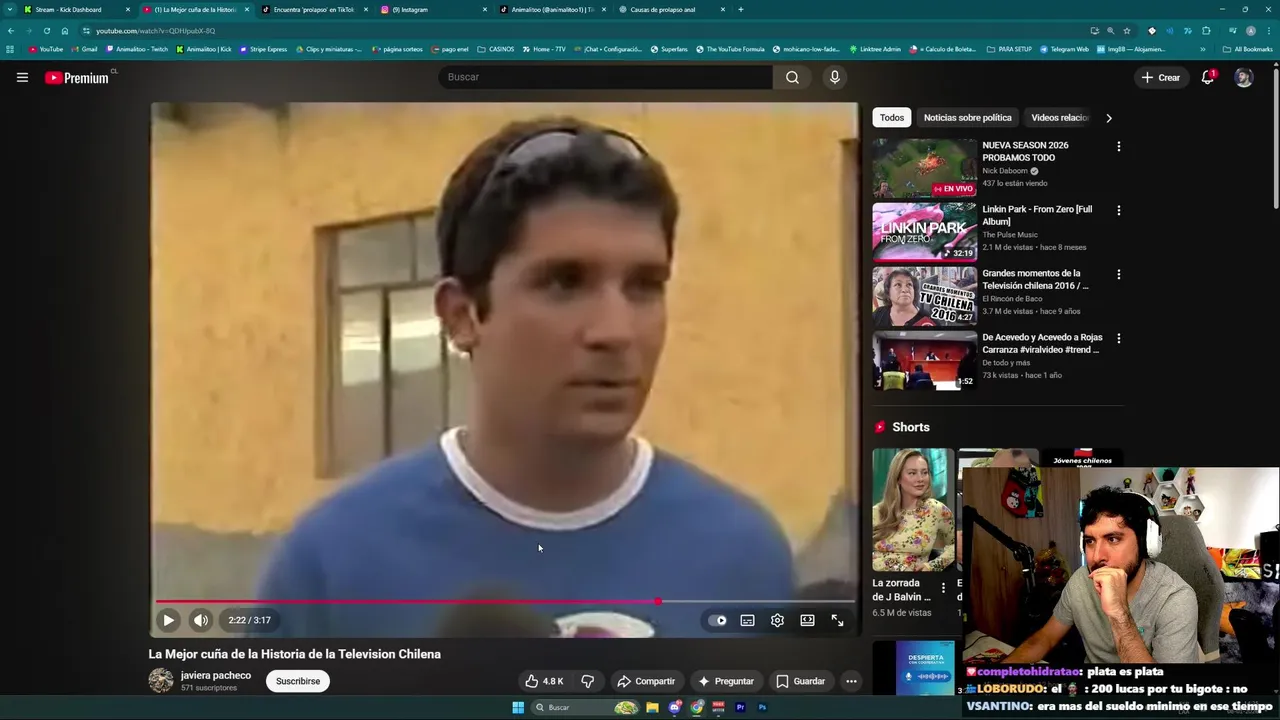Open javiera pacheco channel link

pyautogui.click(x=216, y=675)
